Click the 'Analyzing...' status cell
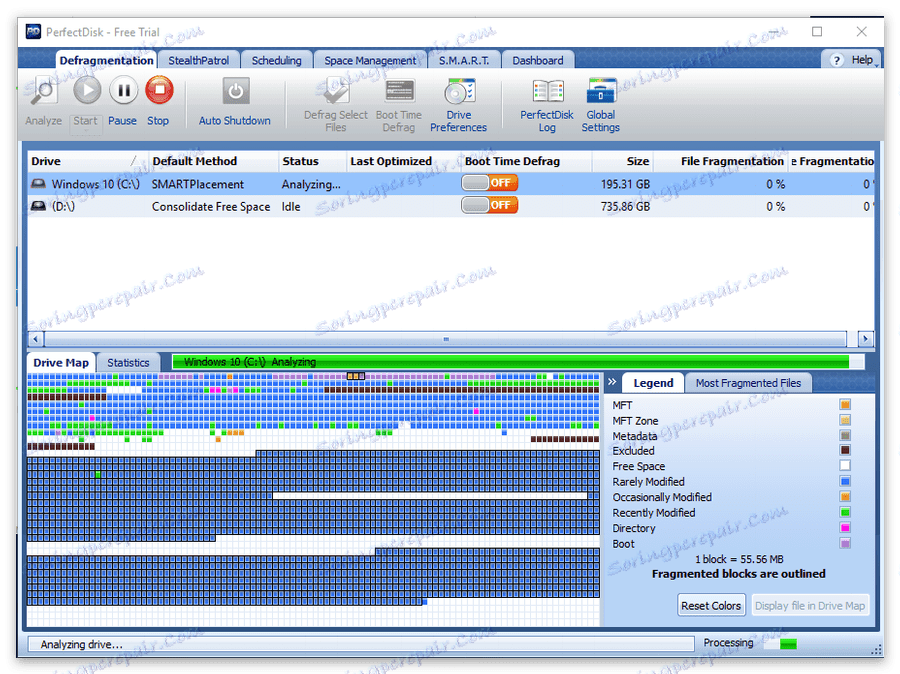The width and height of the screenshot is (900, 674). [311, 184]
